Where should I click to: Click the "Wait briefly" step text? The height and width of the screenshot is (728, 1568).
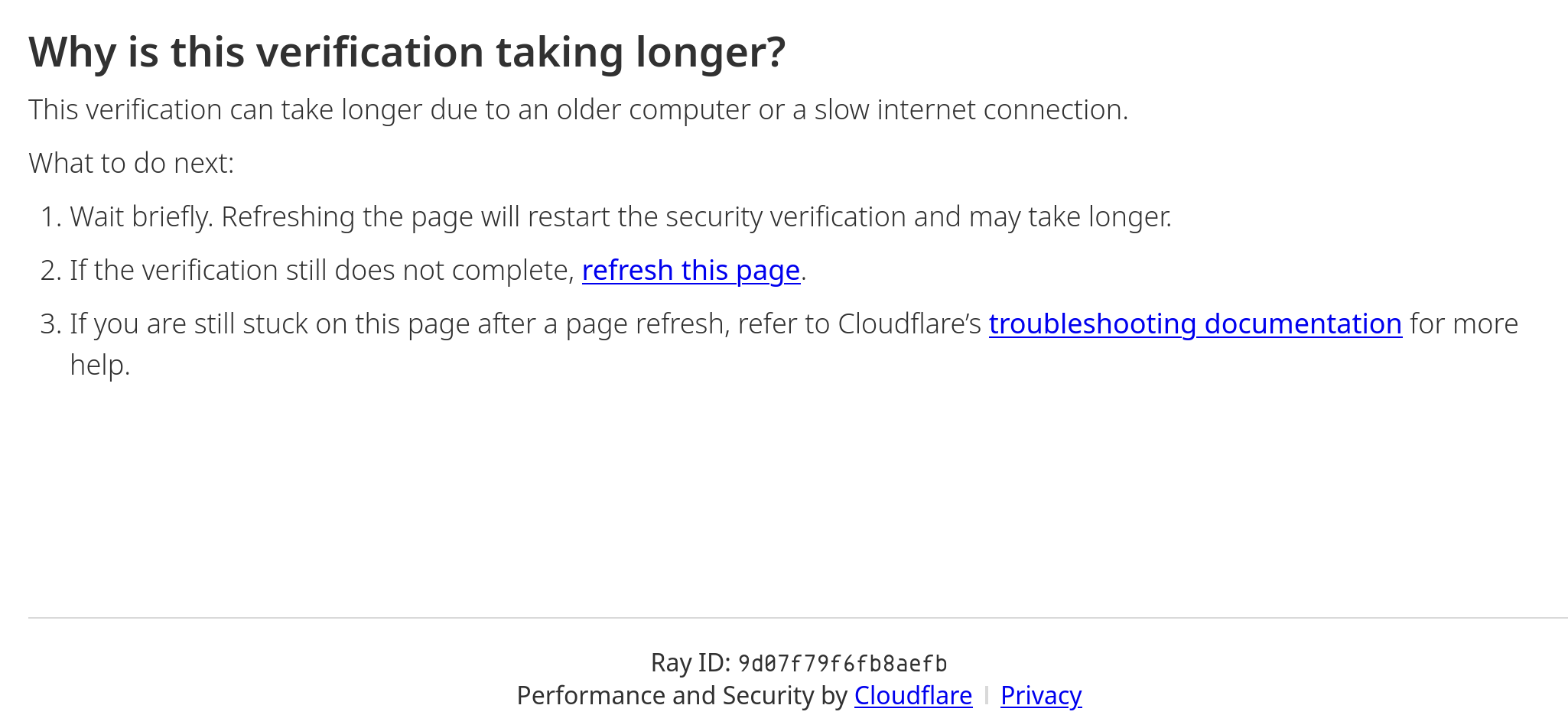[x=620, y=217]
